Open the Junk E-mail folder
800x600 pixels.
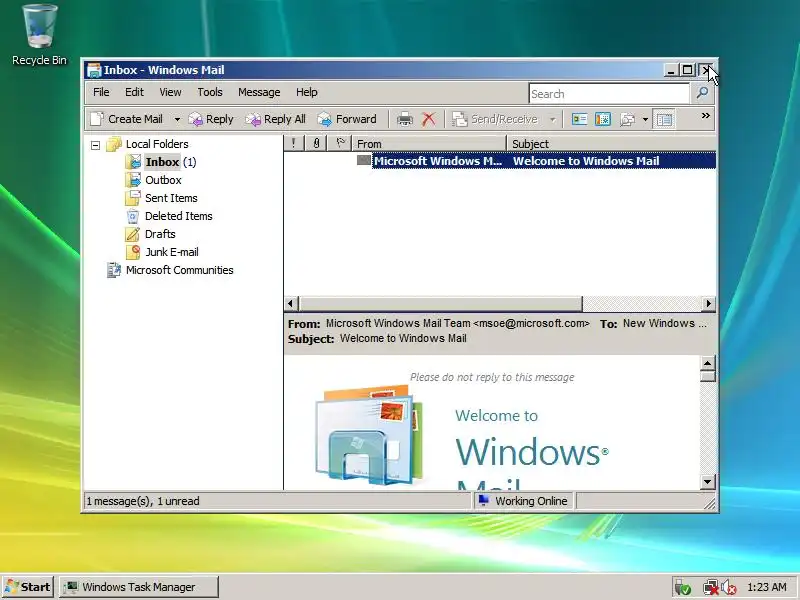pos(172,252)
